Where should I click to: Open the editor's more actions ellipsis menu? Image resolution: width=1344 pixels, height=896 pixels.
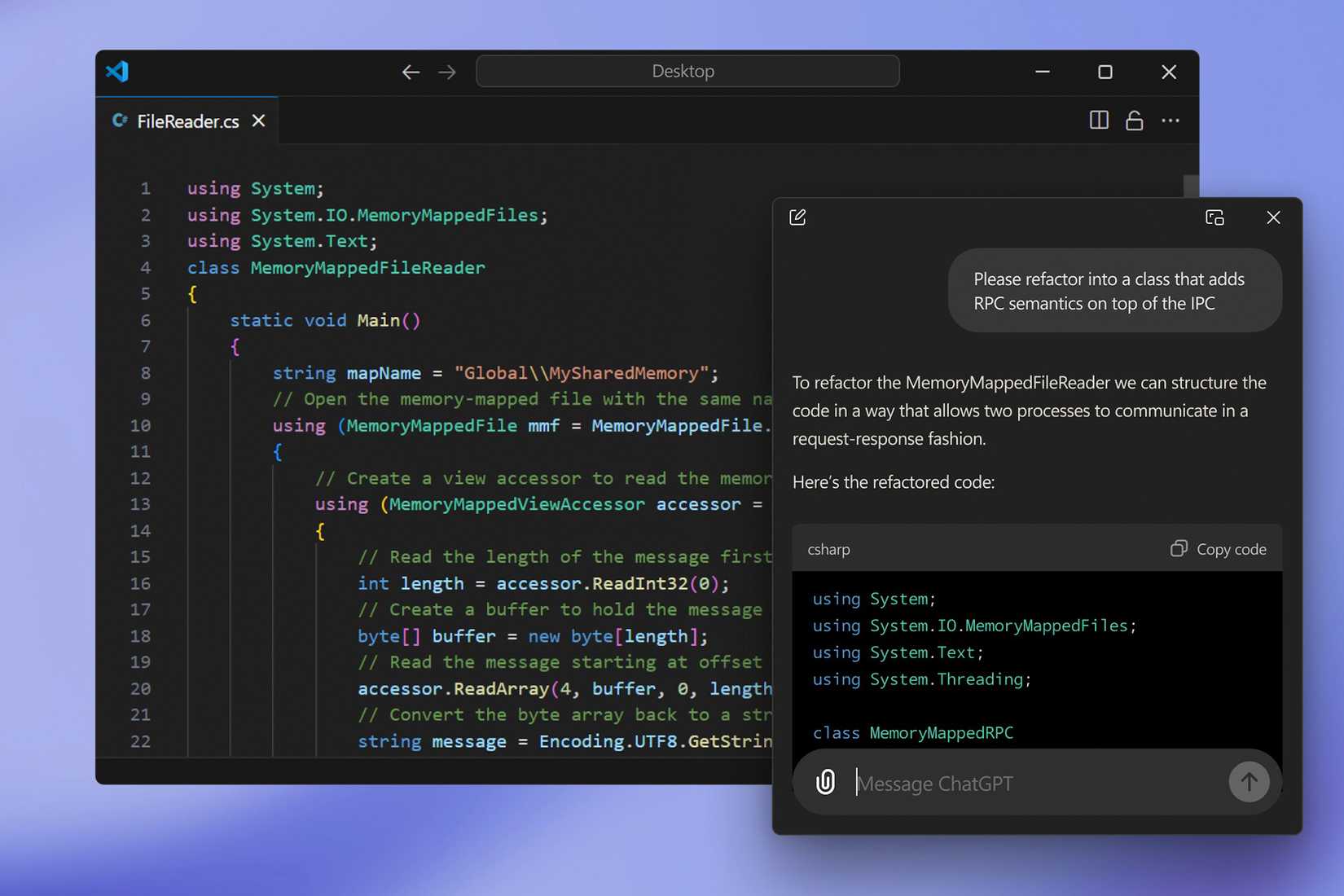(x=1171, y=121)
